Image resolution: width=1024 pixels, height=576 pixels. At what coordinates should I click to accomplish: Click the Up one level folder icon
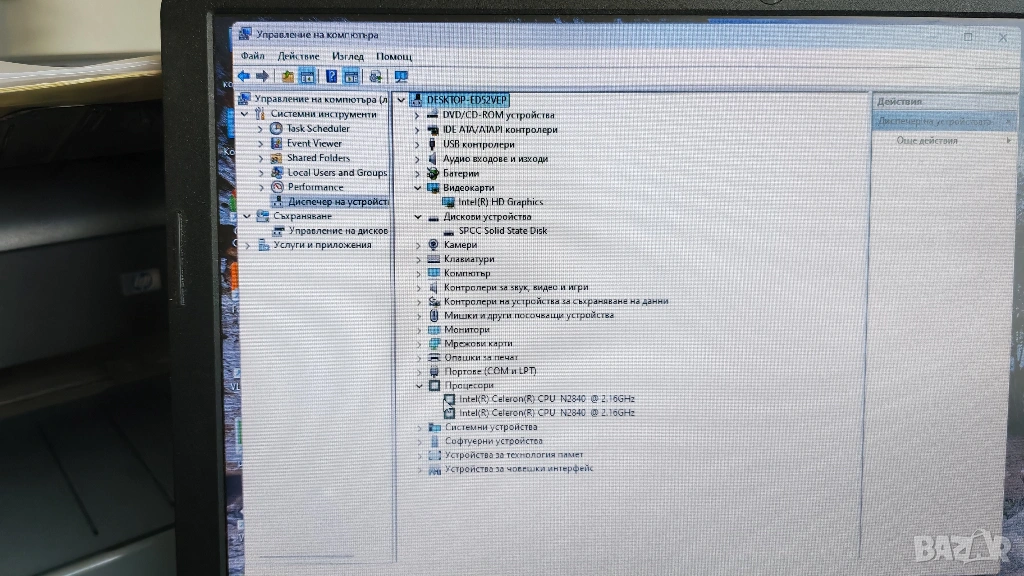[x=287, y=76]
